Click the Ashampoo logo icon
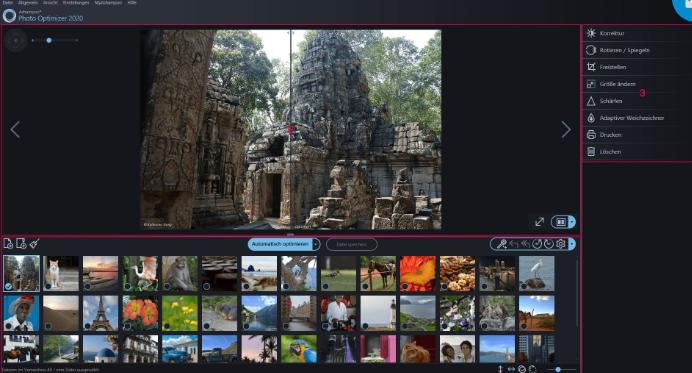692x373 pixels. point(9,16)
